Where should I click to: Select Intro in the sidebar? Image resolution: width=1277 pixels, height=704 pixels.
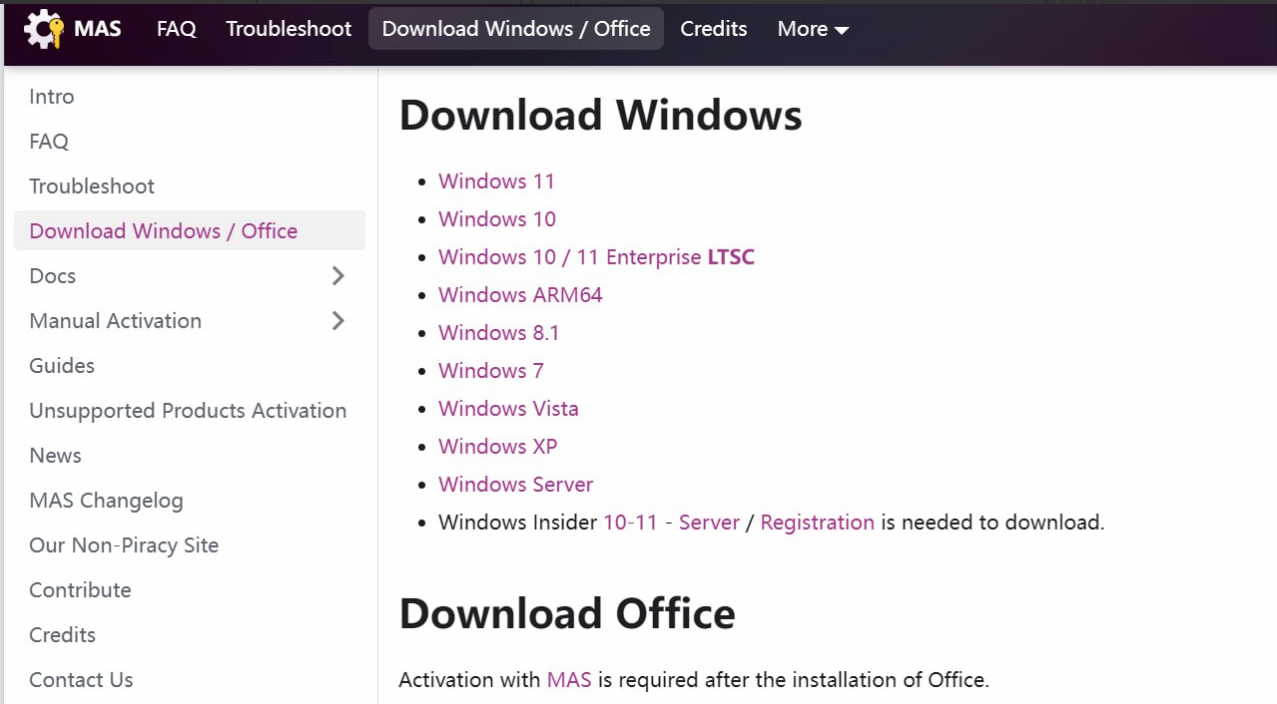(x=52, y=97)
